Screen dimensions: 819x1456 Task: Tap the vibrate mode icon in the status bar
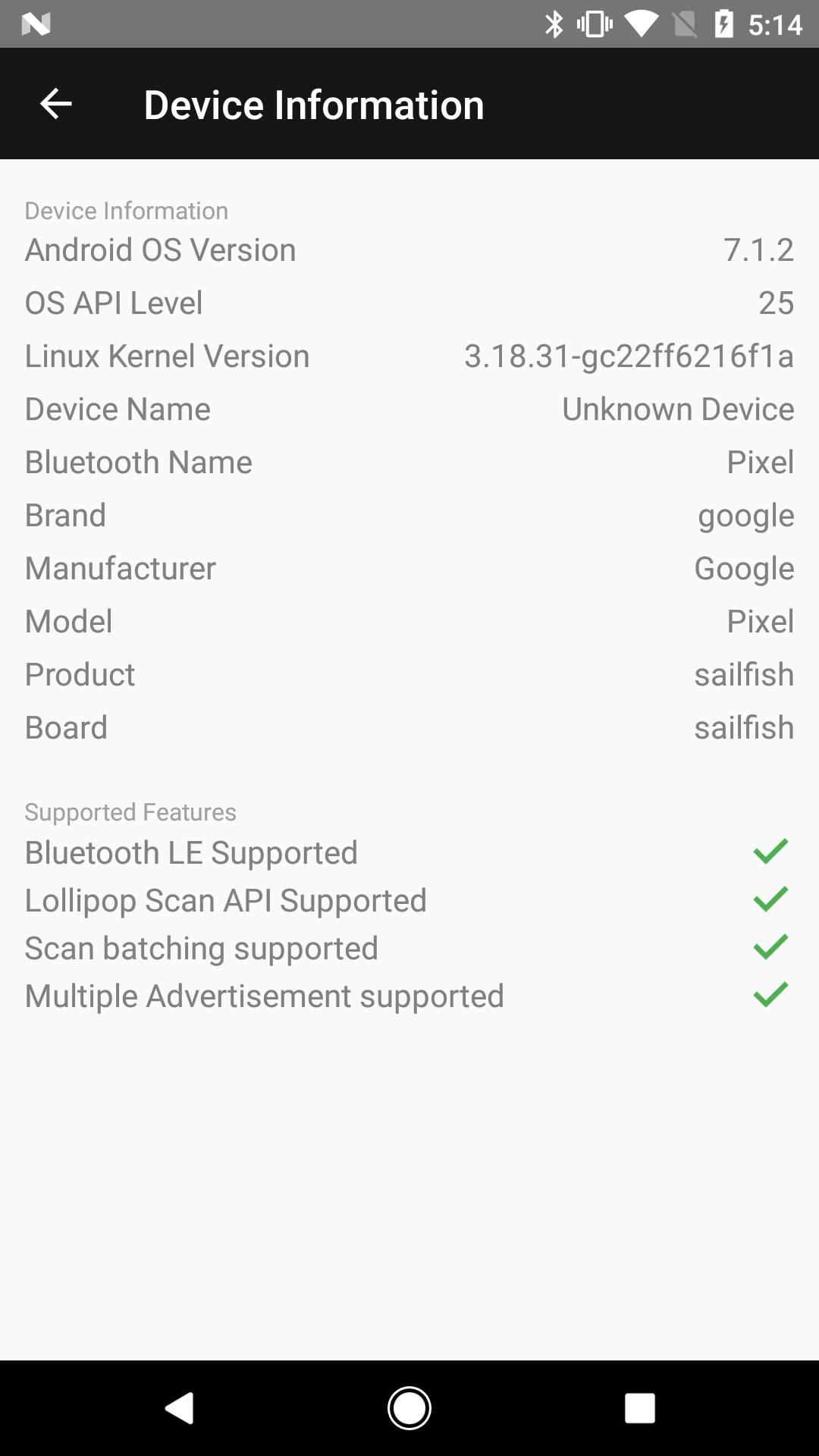595,24
